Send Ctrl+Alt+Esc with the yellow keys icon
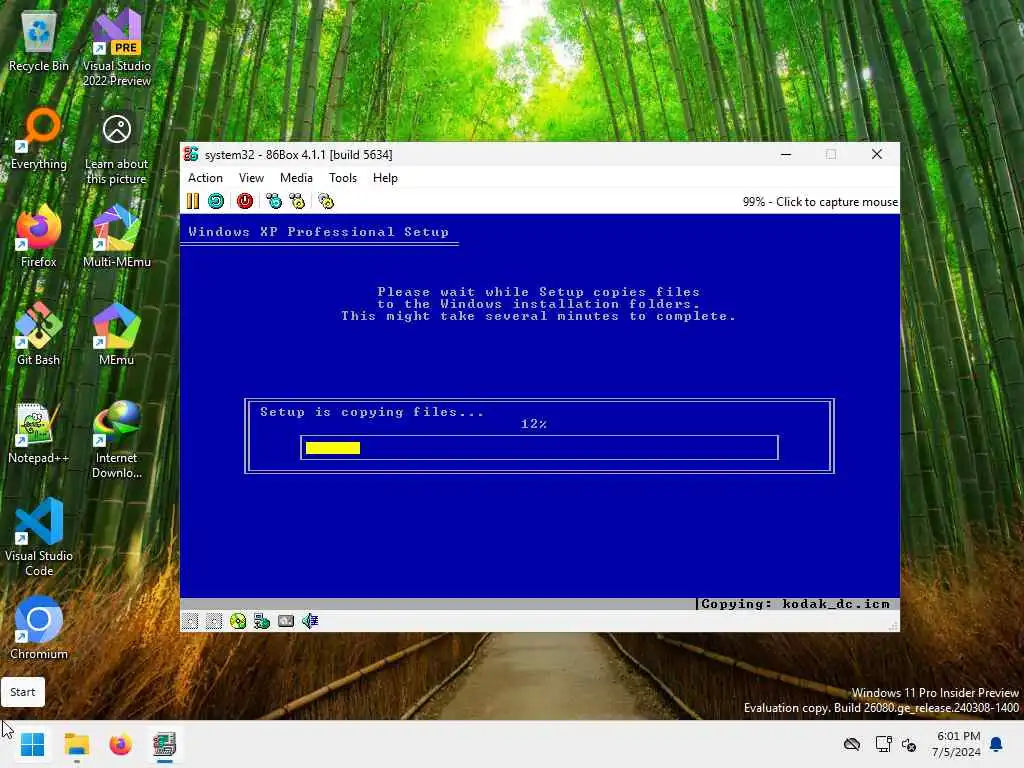This screenshot has height=768, width=1024. [297, 201]
